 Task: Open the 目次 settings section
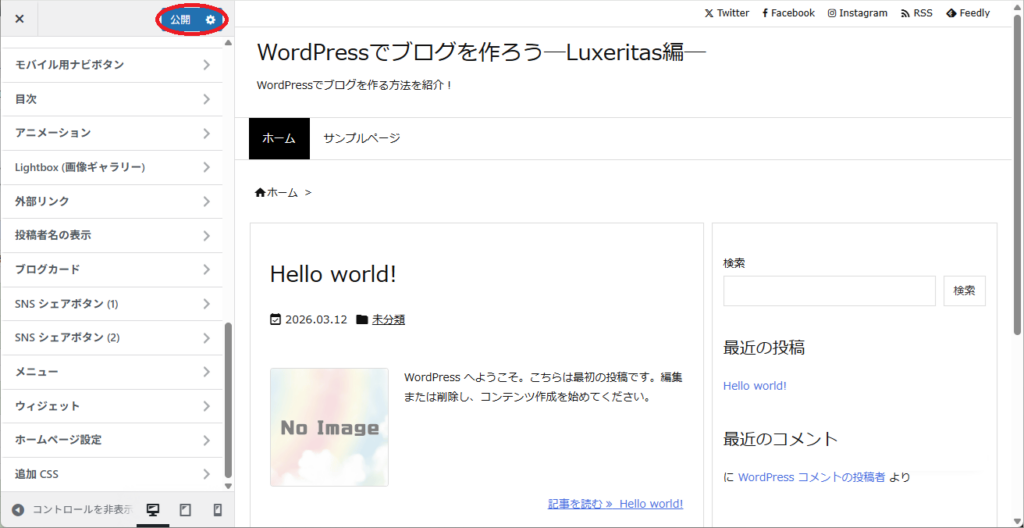pyautogui.click(x=112, y=99)
